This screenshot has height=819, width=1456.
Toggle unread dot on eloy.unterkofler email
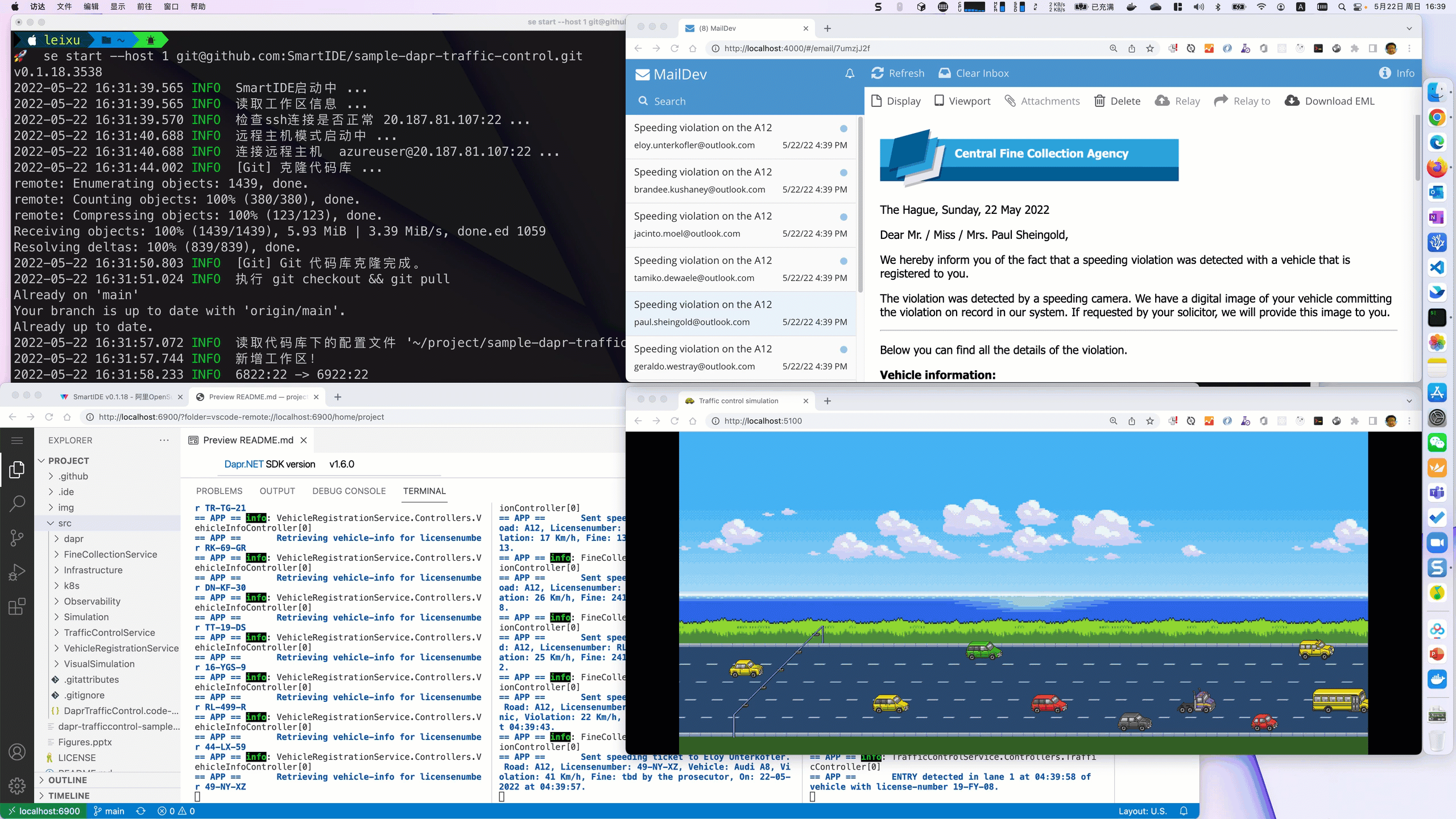coord(843,129)
